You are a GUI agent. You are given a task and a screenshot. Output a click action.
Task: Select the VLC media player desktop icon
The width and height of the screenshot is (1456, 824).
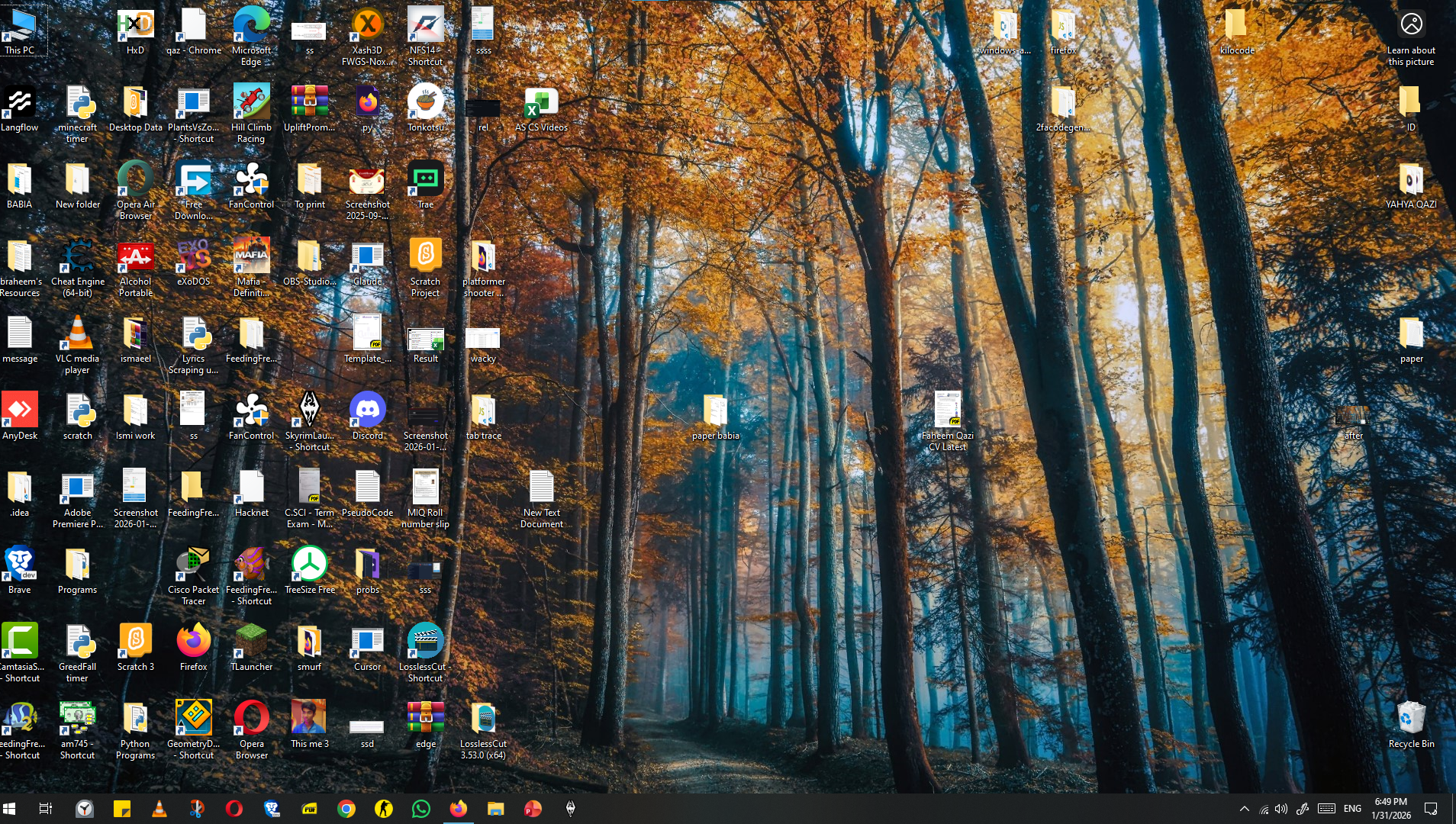(77, 335)
